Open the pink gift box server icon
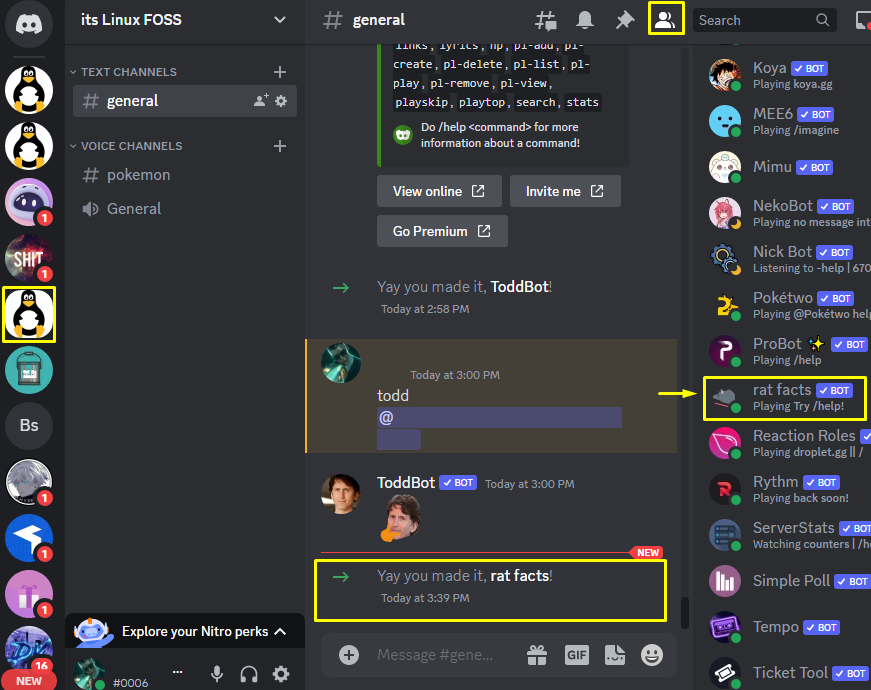 pyautogui.click(x=29, y=594)
